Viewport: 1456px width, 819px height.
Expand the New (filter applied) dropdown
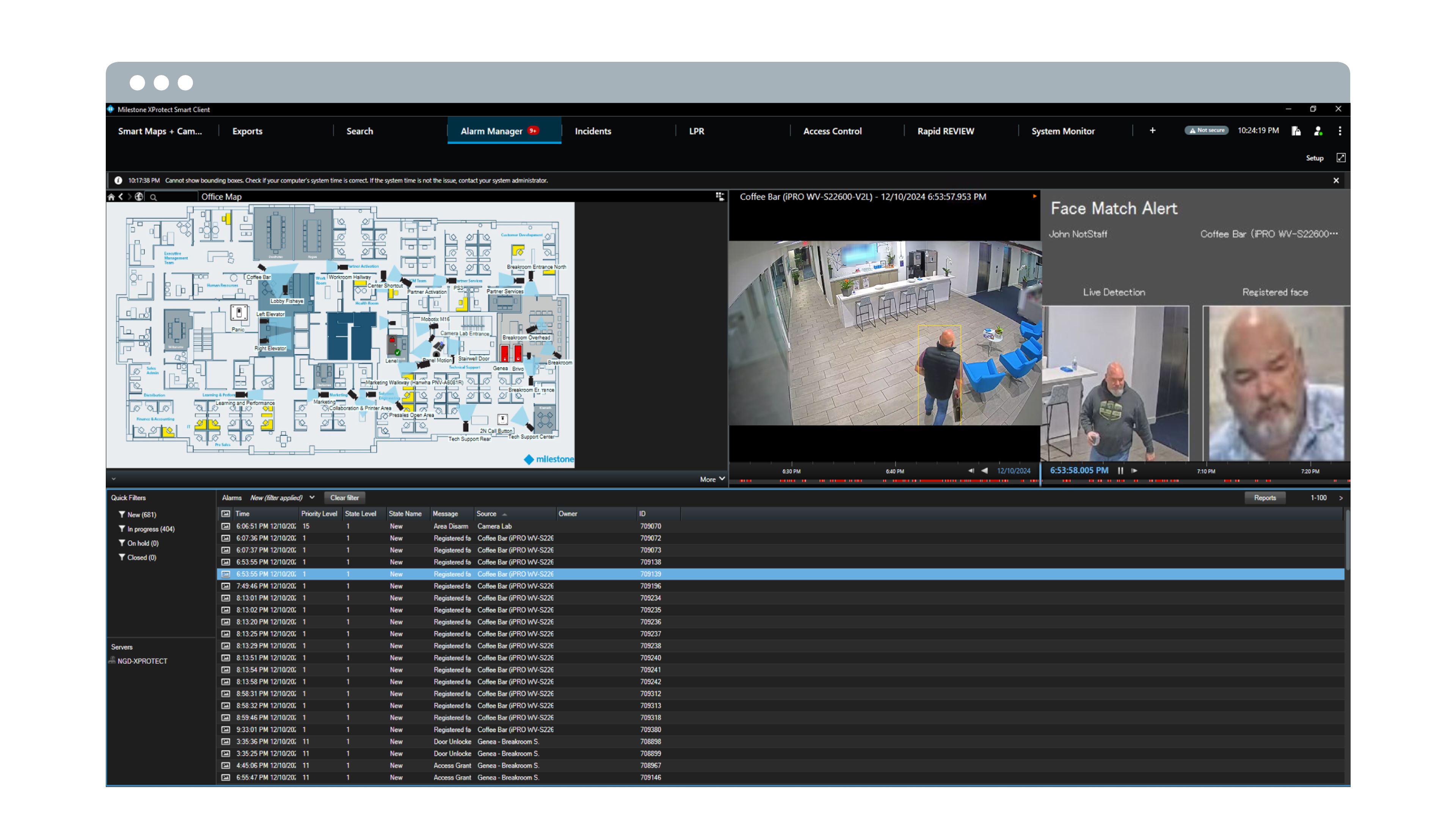(x=312, y=497)
